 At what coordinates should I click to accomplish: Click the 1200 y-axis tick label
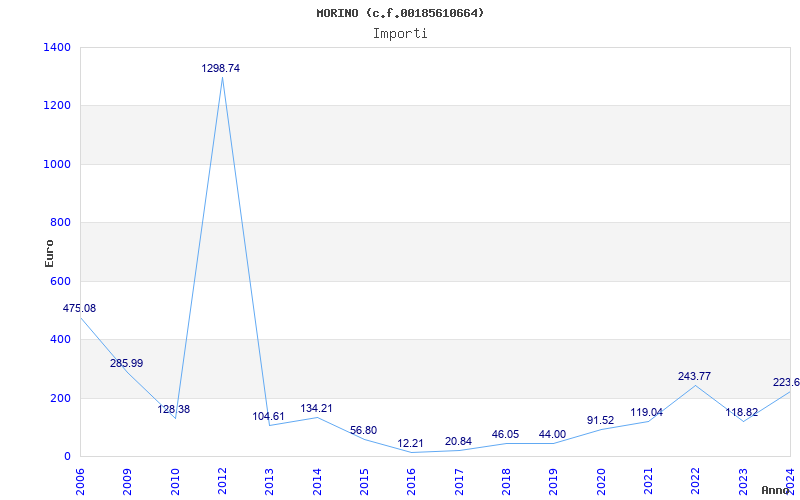tap(57, 106)
